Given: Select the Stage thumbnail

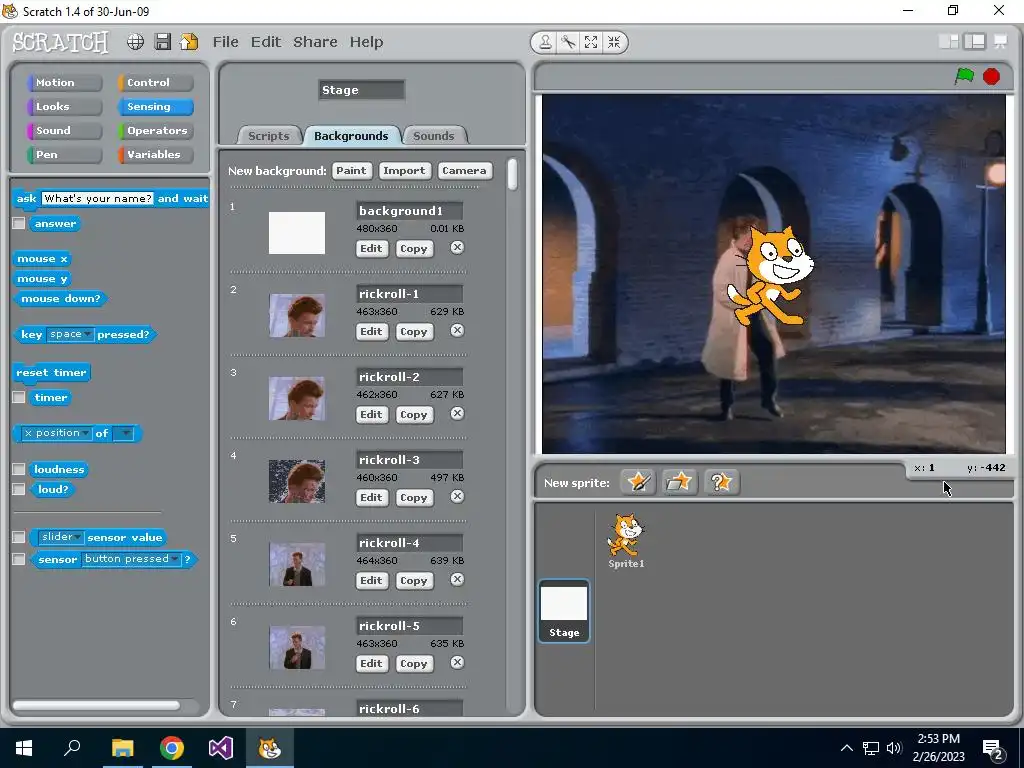Looking at the screenshot, I should [x=564, y=611].
